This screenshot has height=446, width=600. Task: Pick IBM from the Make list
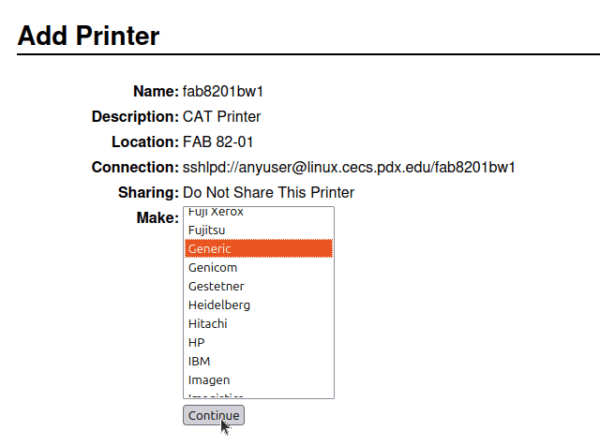(198, 361)
